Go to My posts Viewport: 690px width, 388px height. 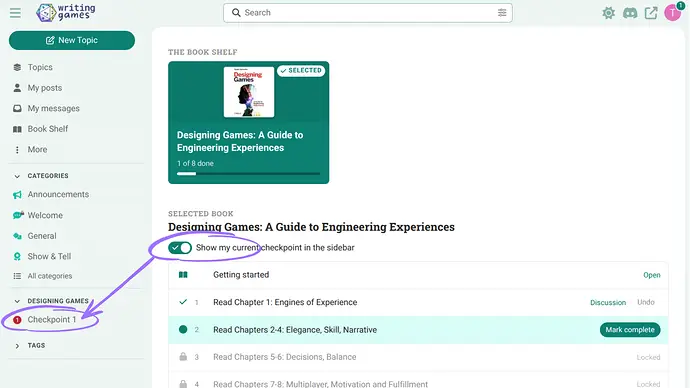coord(45,88)
